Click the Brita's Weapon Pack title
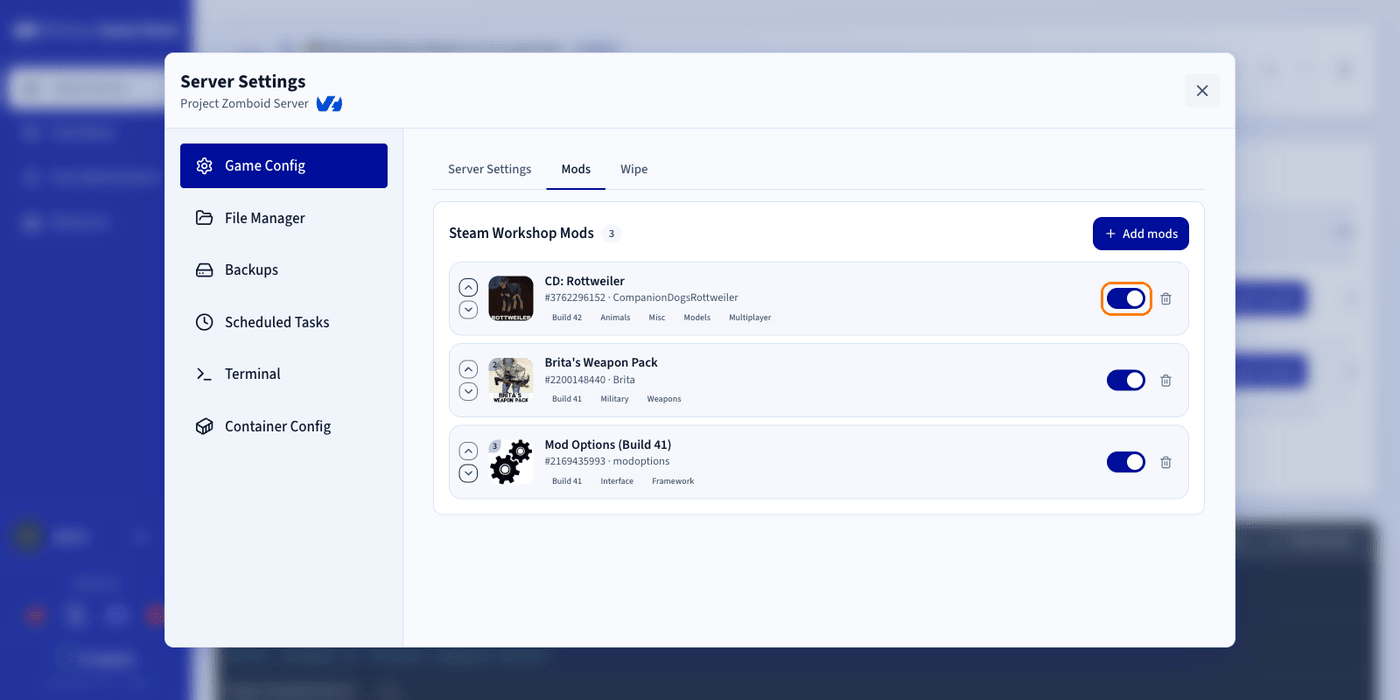 [601, 362]
